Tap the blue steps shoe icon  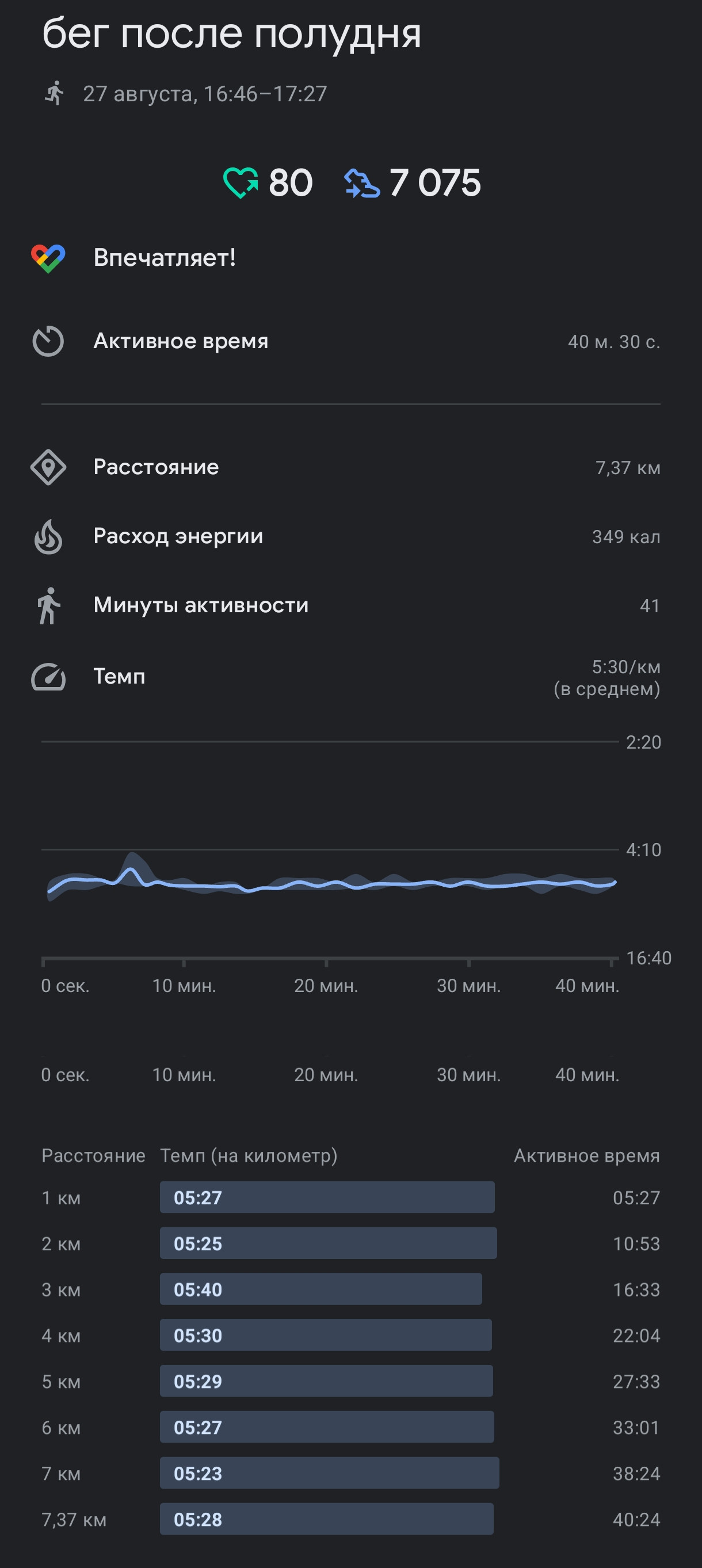[363, 183]
